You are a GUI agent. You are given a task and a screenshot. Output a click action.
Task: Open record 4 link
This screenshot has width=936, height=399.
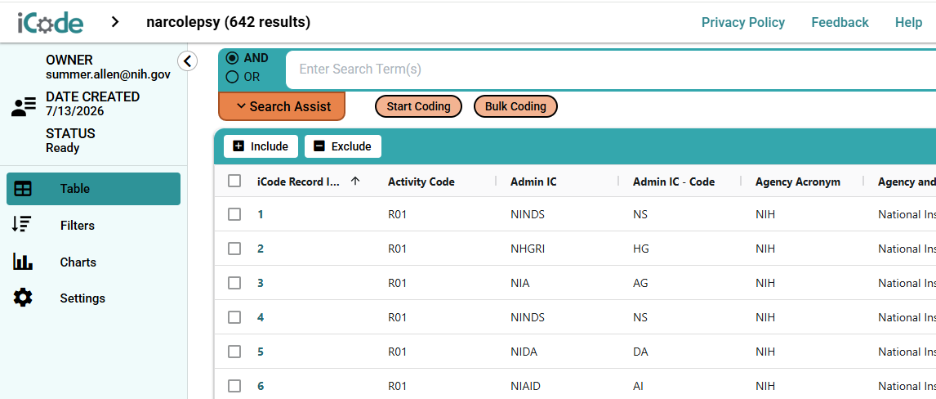260,317
